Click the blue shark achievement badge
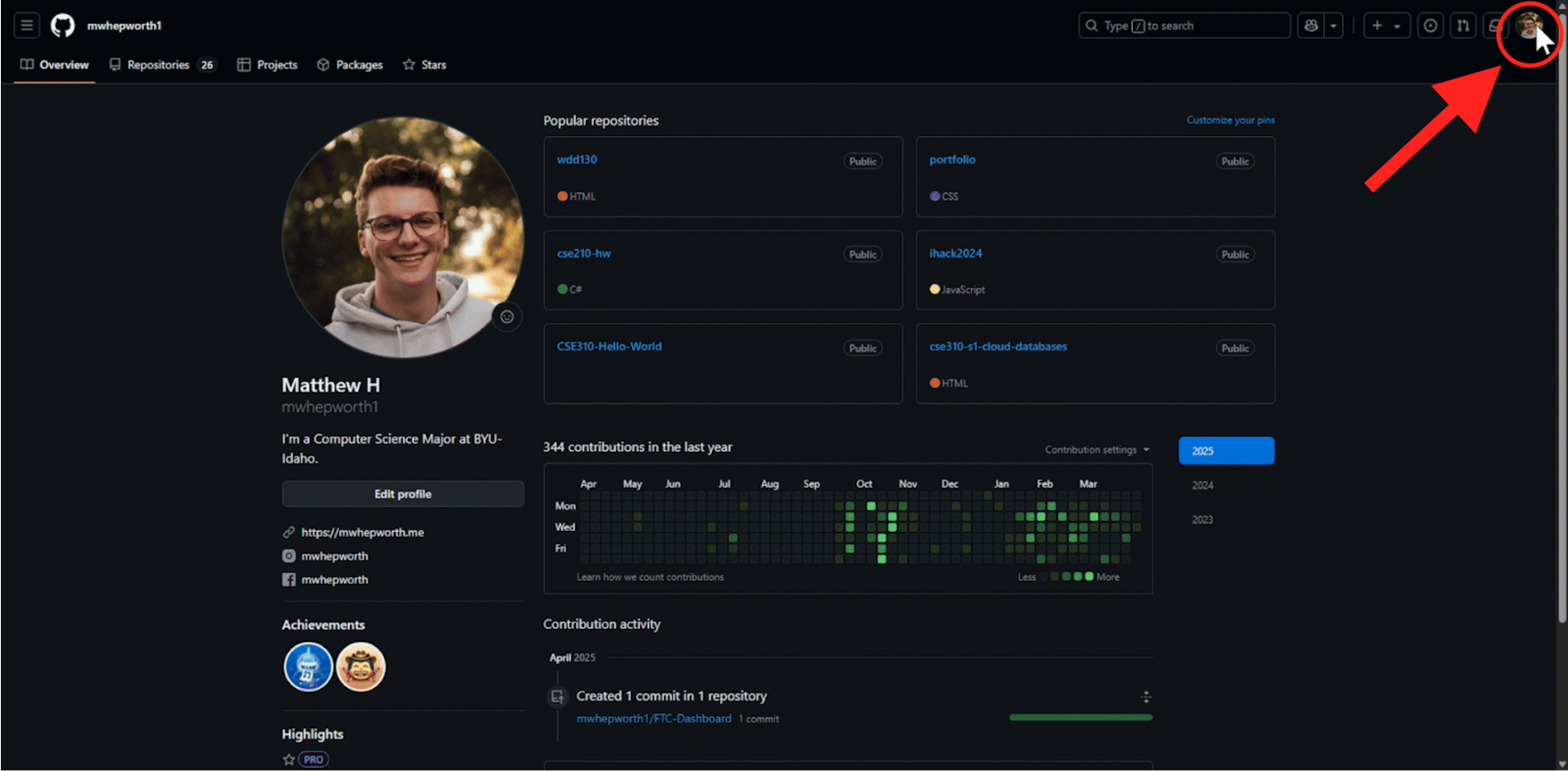This screenshot has height=771, width=1568. tap(308, 667)
